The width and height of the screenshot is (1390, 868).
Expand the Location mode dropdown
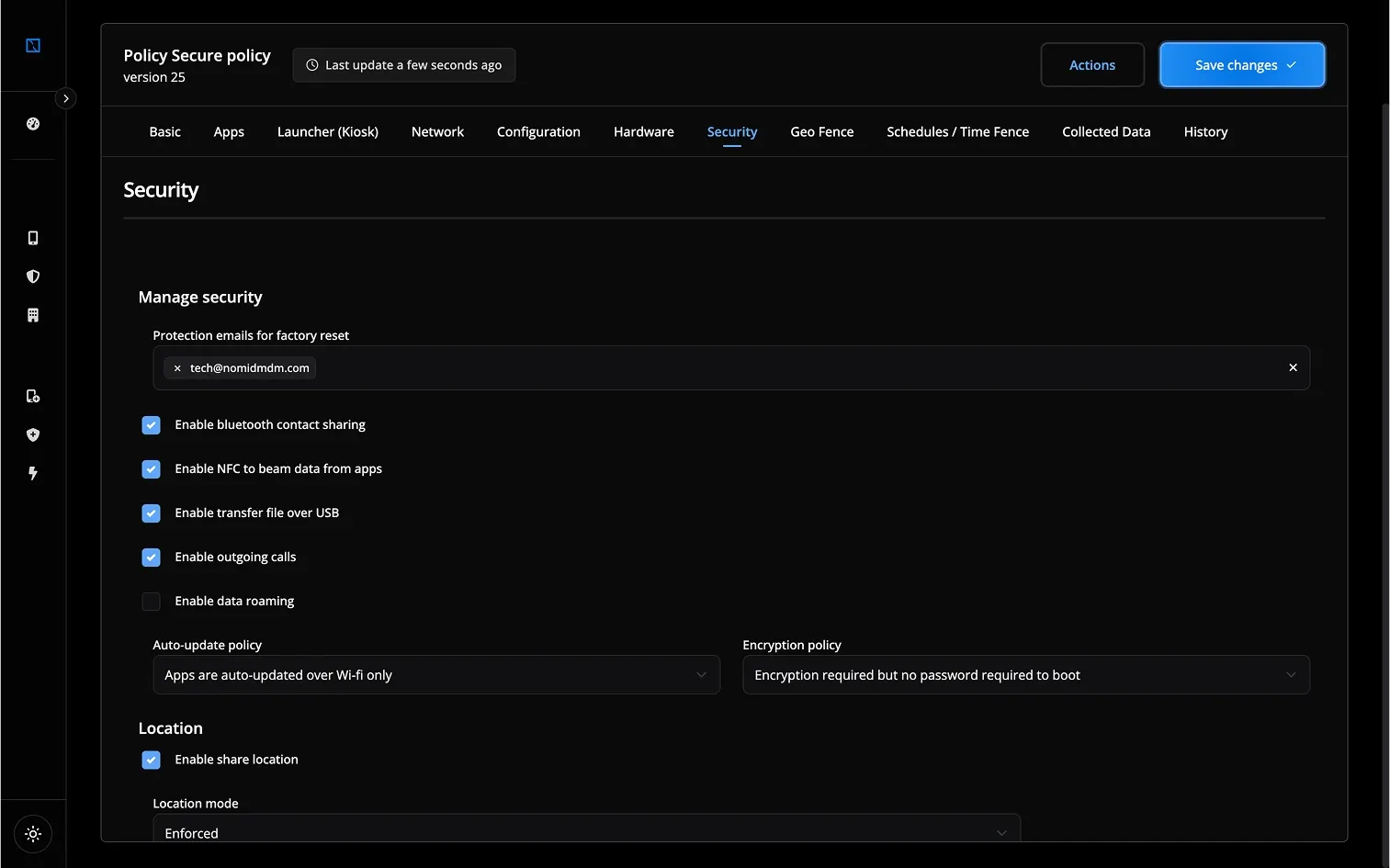(x=586, y=831)
